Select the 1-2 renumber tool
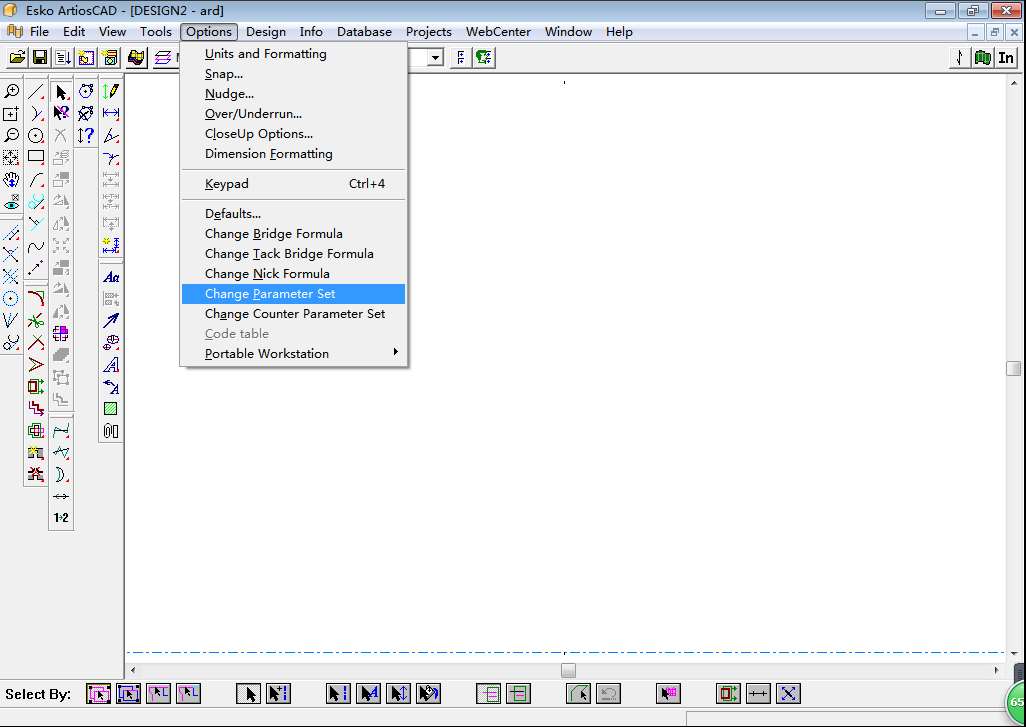This screenshot has height=727, width=1026. [x=61, y=518]
